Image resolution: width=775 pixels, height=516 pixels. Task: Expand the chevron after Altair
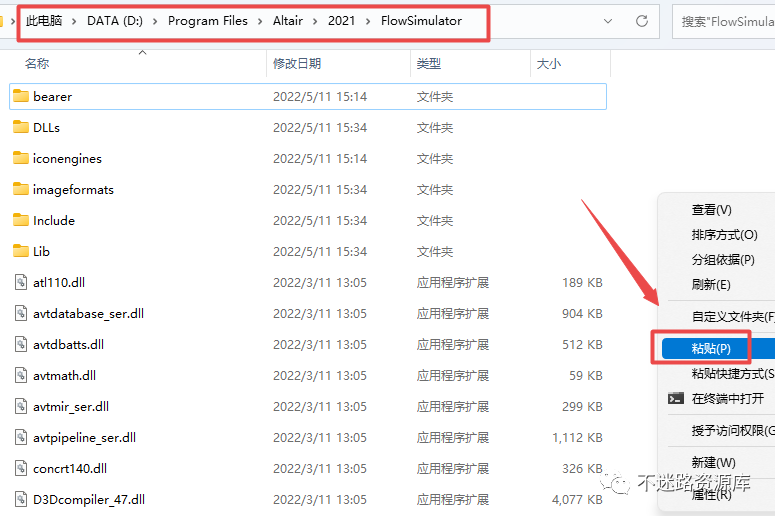tap(315, 21)
